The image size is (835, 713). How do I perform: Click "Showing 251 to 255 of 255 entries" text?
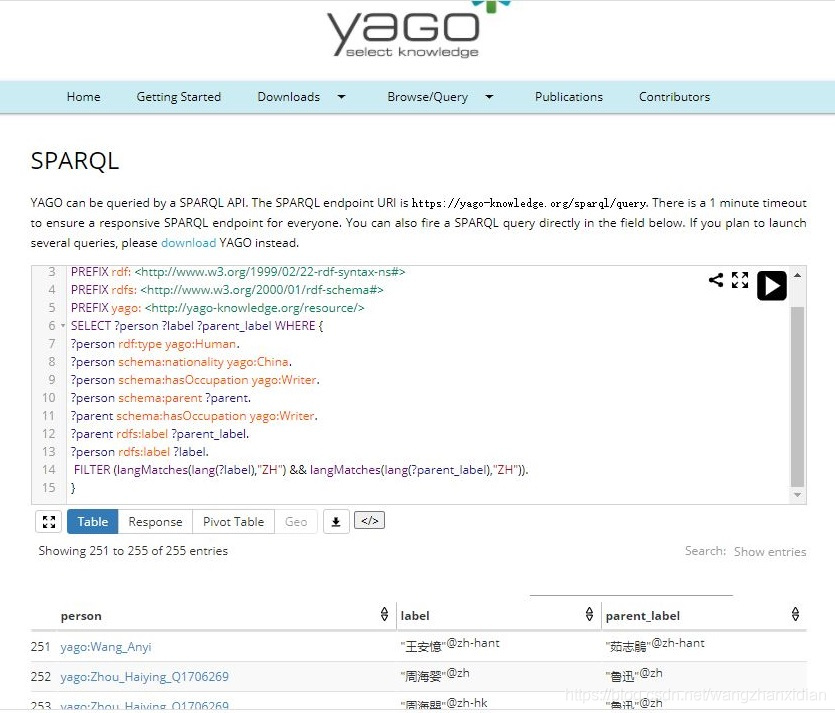[133, 551]
